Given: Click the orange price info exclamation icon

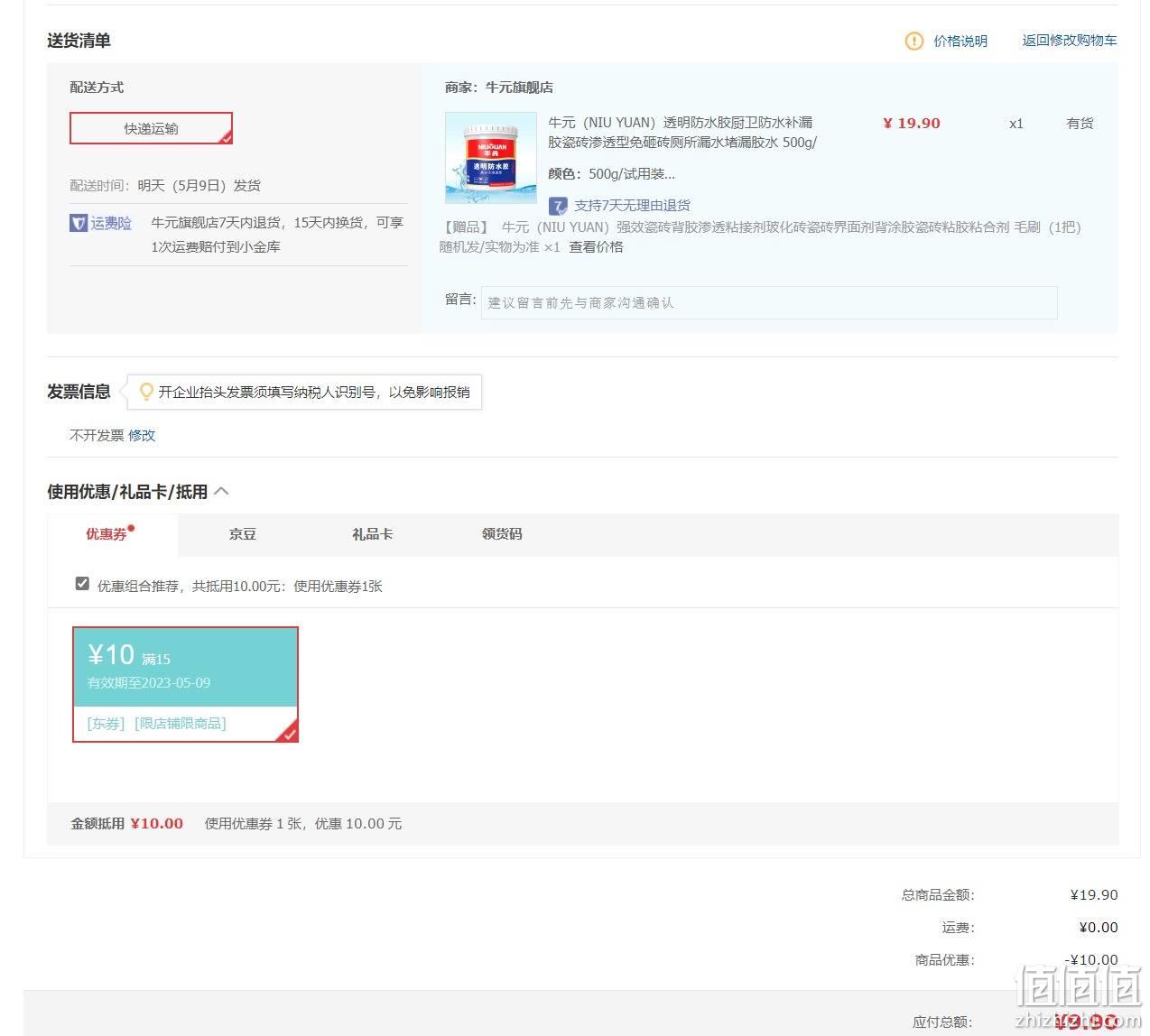Looking at the screenshot, I should pos(914,41).
